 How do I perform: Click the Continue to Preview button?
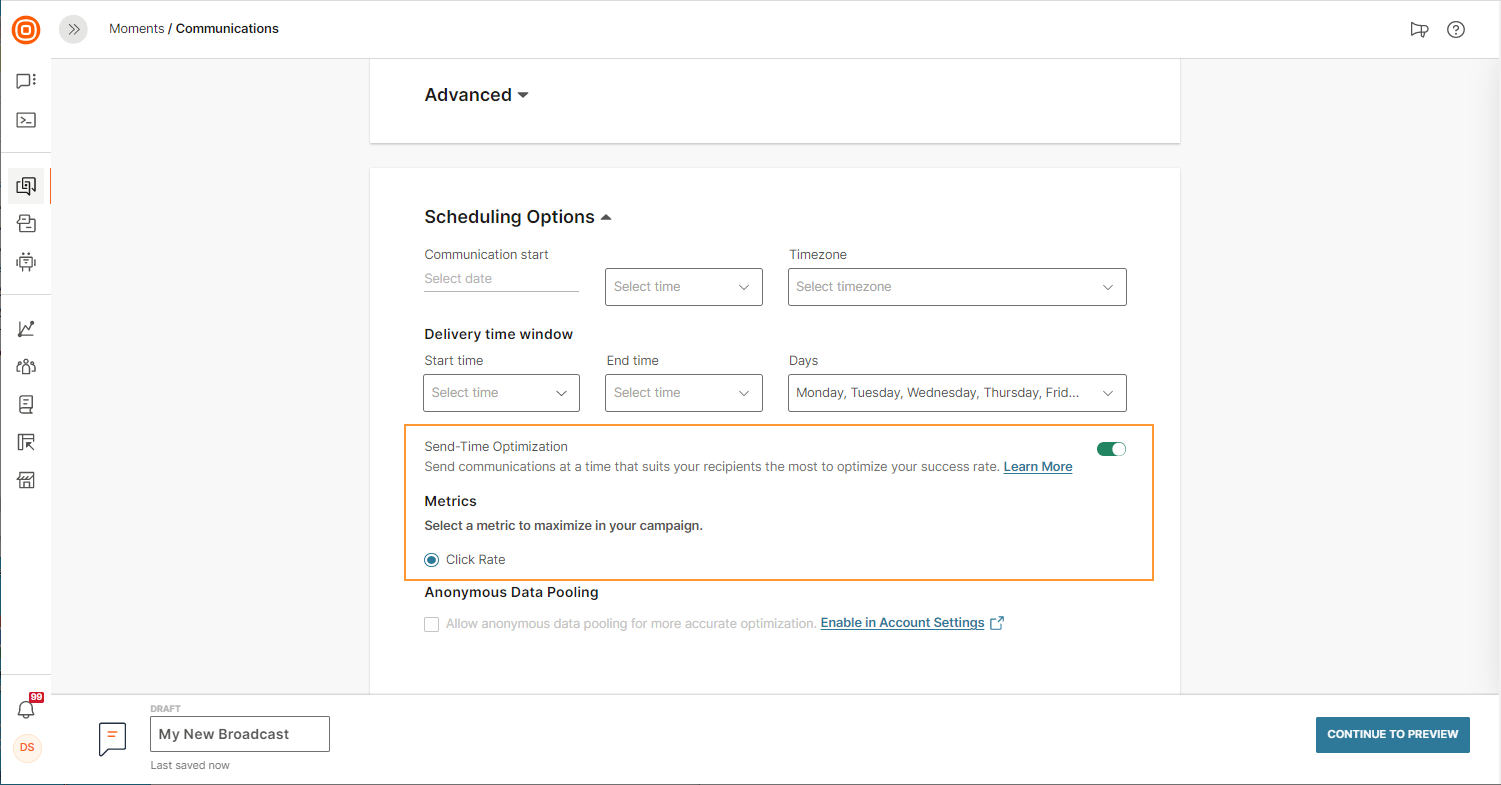(x=1392, y=734)
